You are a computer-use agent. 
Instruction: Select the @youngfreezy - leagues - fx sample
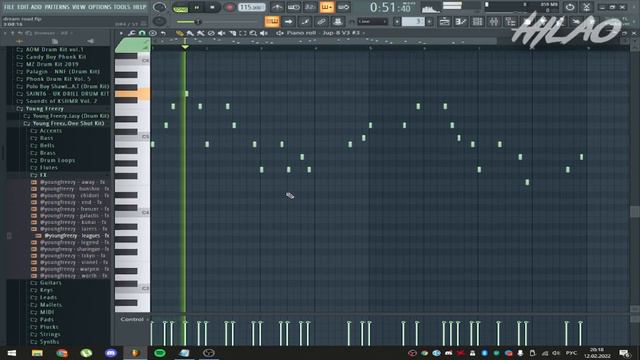pos(76,236)
